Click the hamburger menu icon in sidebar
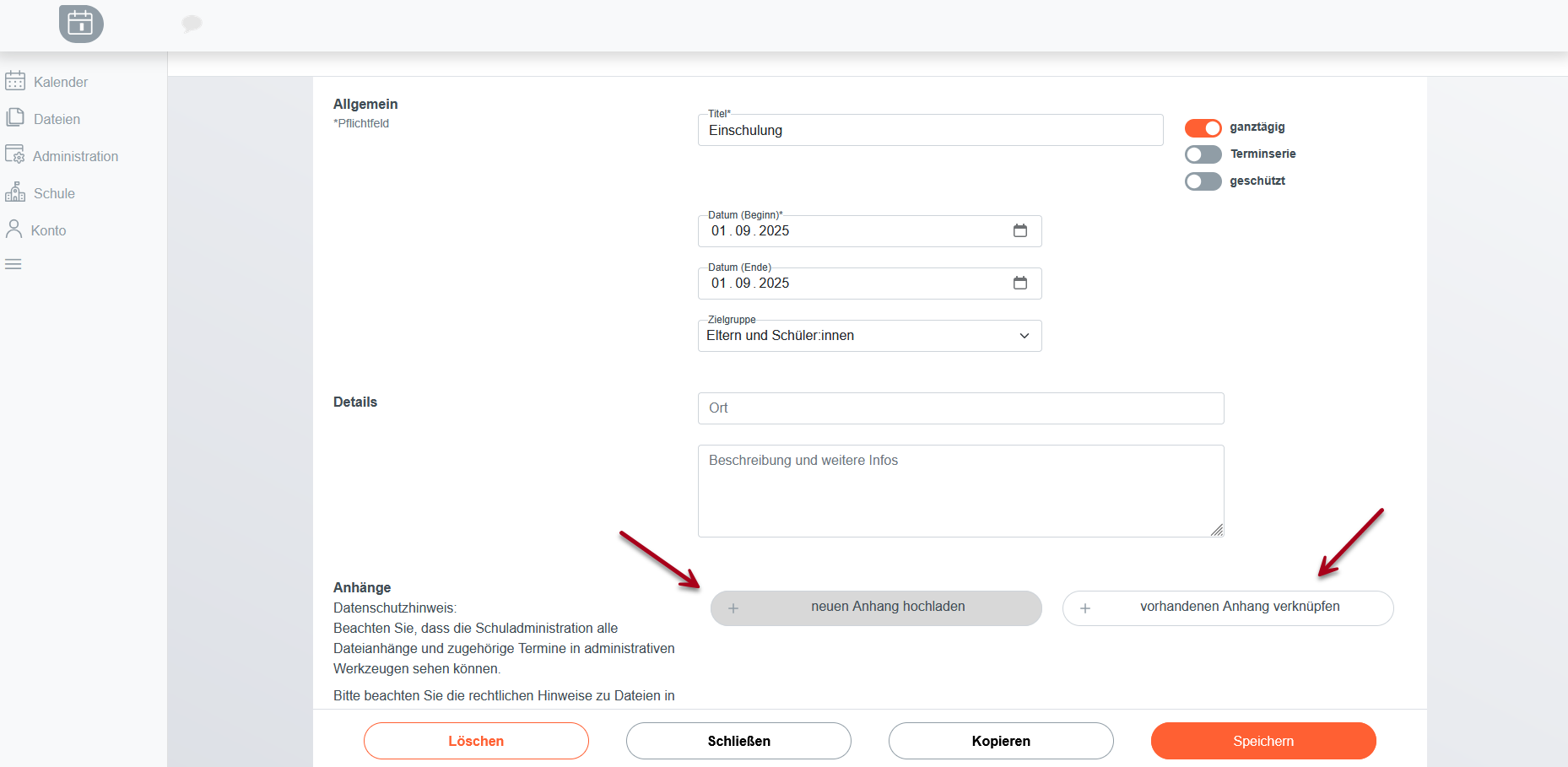Viewport: 1568px width, 767px height. (14, 264)
